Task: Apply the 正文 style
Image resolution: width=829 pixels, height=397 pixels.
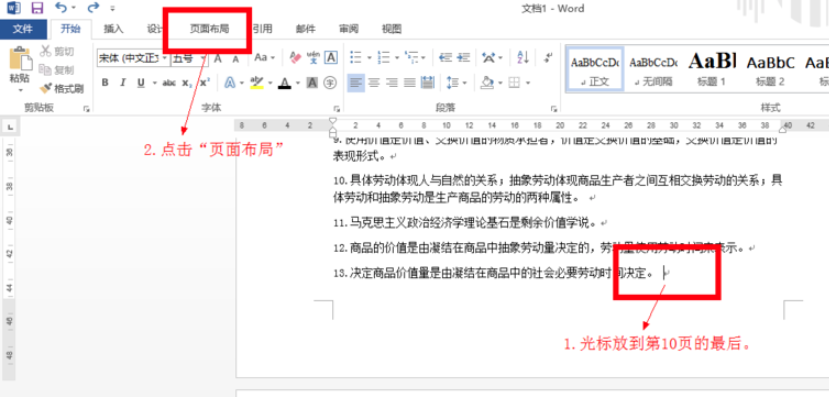Action: [x=595, y=69]
